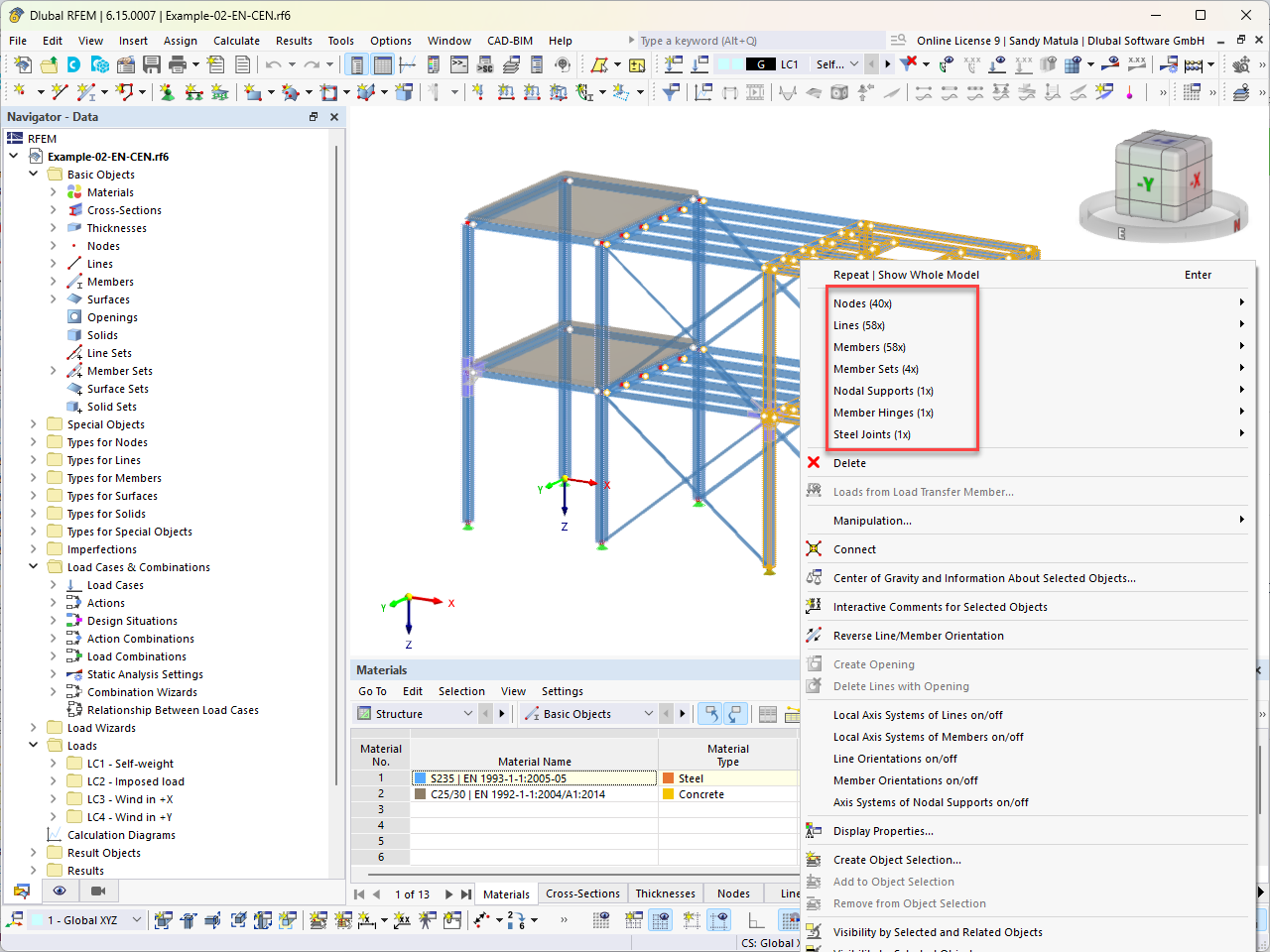This screenshot has height=952, width=1270.
Task: Click the red X Delete icon in context menu
Action: pos(814,463)
